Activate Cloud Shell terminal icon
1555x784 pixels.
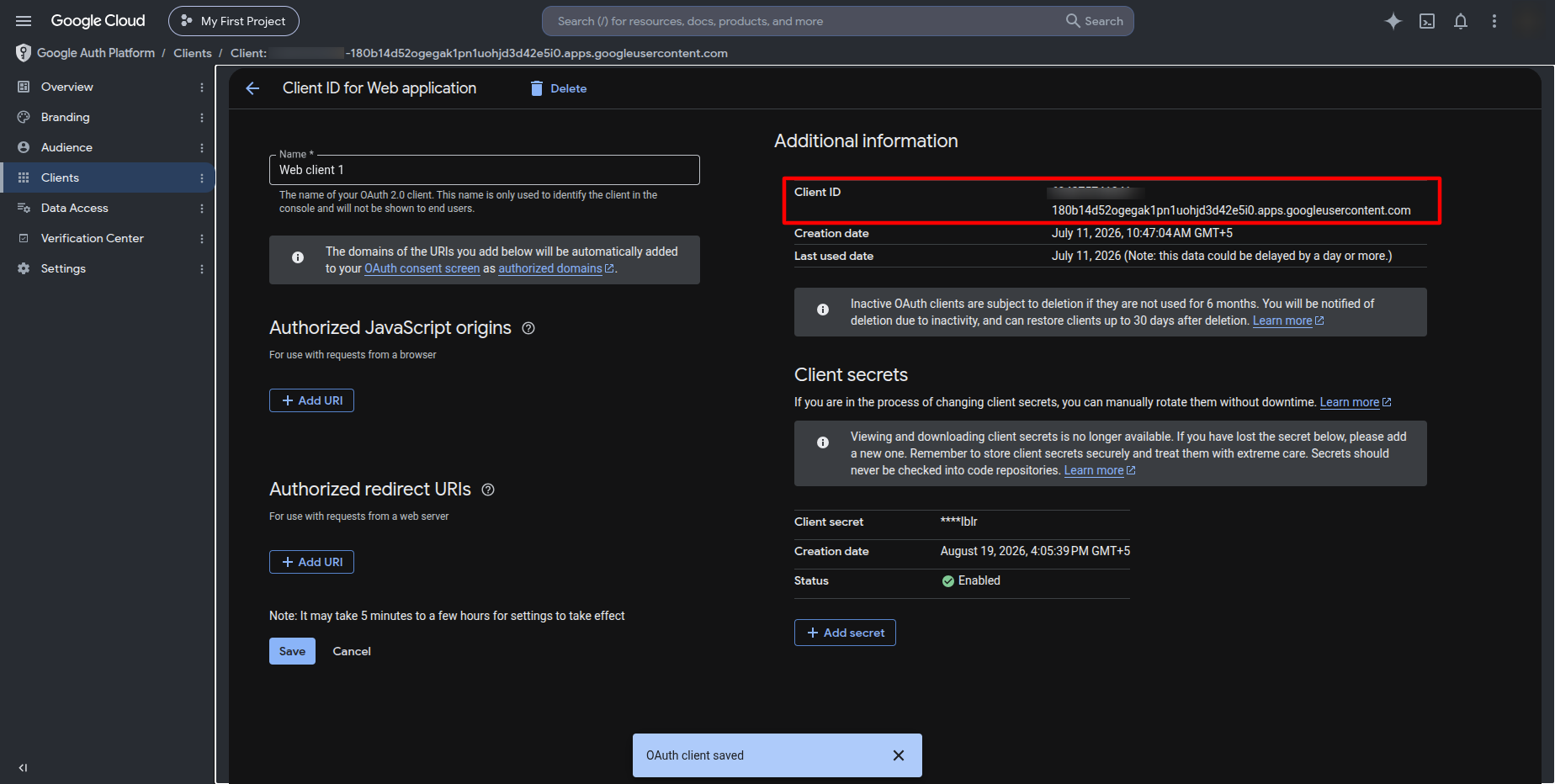tap(1427, 21)
